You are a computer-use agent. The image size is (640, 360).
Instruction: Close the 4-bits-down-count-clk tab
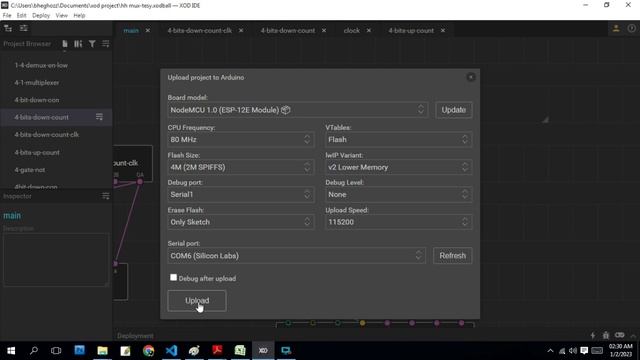[x=241, y=31]
